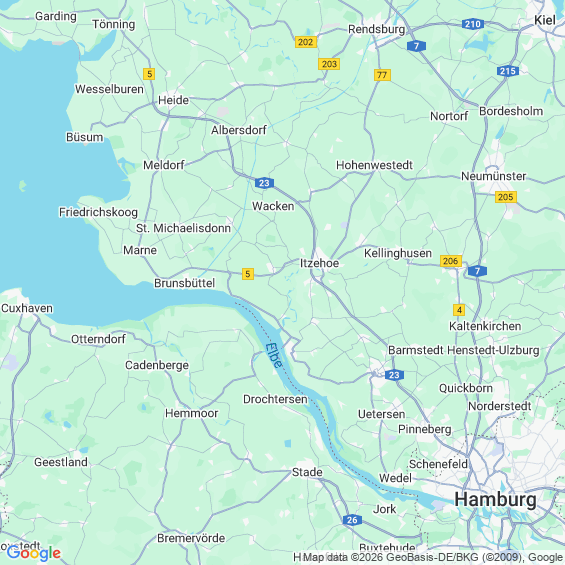Select the Brunsbüttel label
This screenshot has width=565, height=565.
(x=184, y=283)
